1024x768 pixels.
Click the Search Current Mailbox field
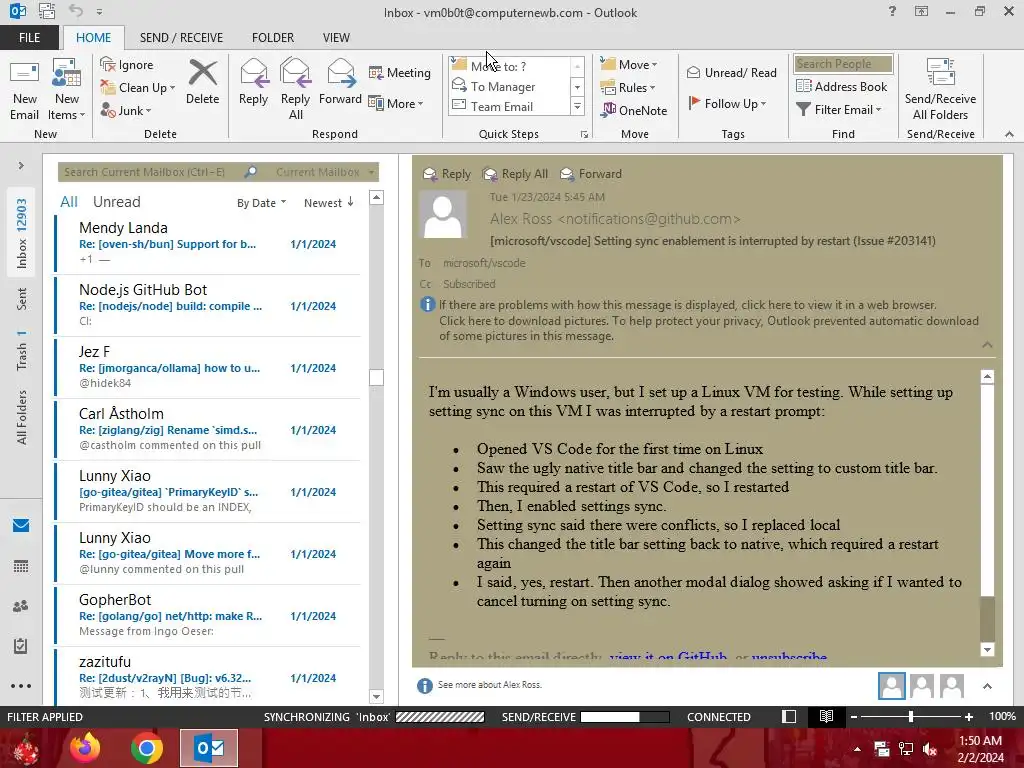click(x=150, y=172)
